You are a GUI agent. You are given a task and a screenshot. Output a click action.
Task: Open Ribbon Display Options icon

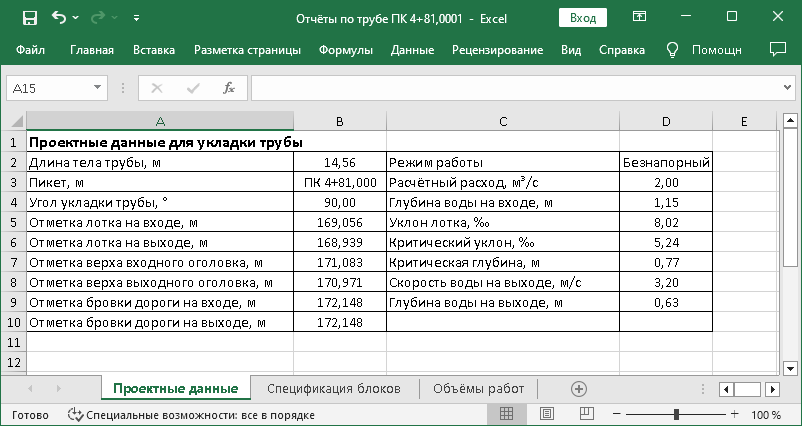[639, 17]
